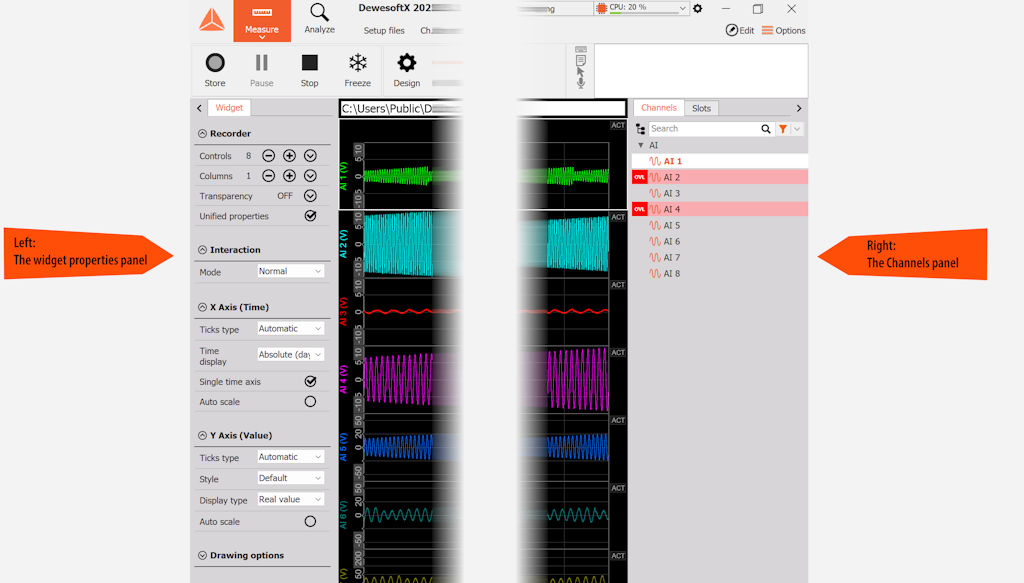The width and height of the screenshot is (1024, 583).
Task: Collapse the AI channel group
Action: (641, 145)
